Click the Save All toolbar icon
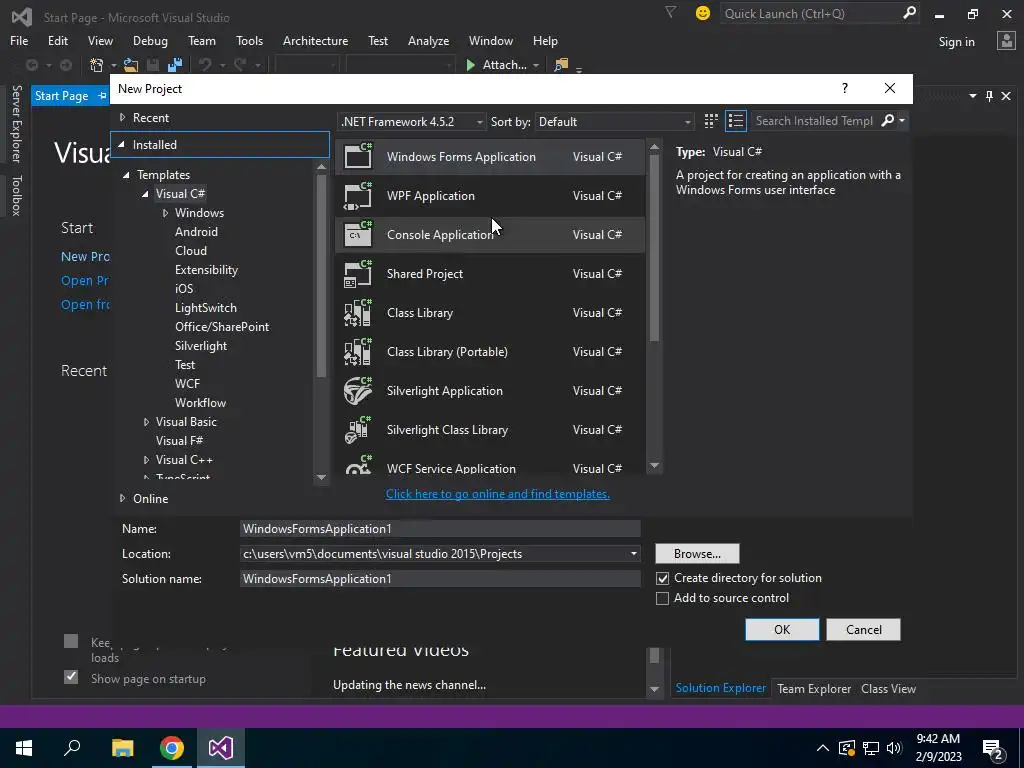Viewport: 1024px width, 768px height. point(174,65)
